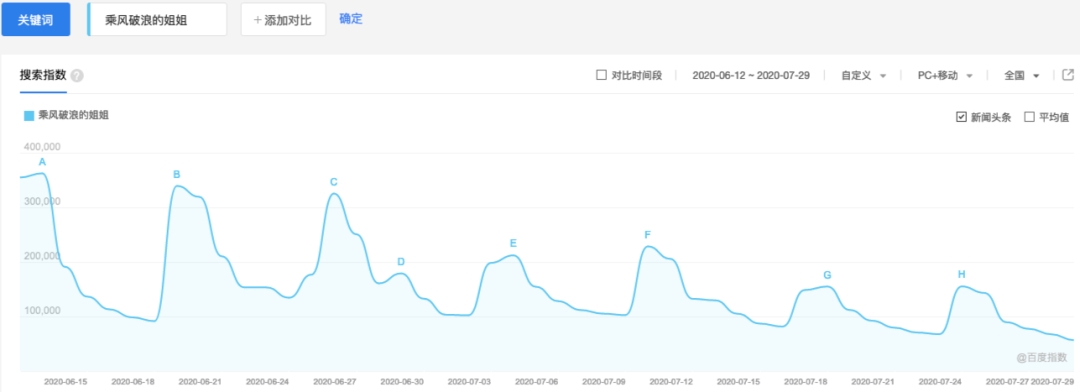Viewport: 1080px width, 392px height.
Task: Open the help question mark beside 搜索指数
Action: pyautogui.click(x=77, y=76)
